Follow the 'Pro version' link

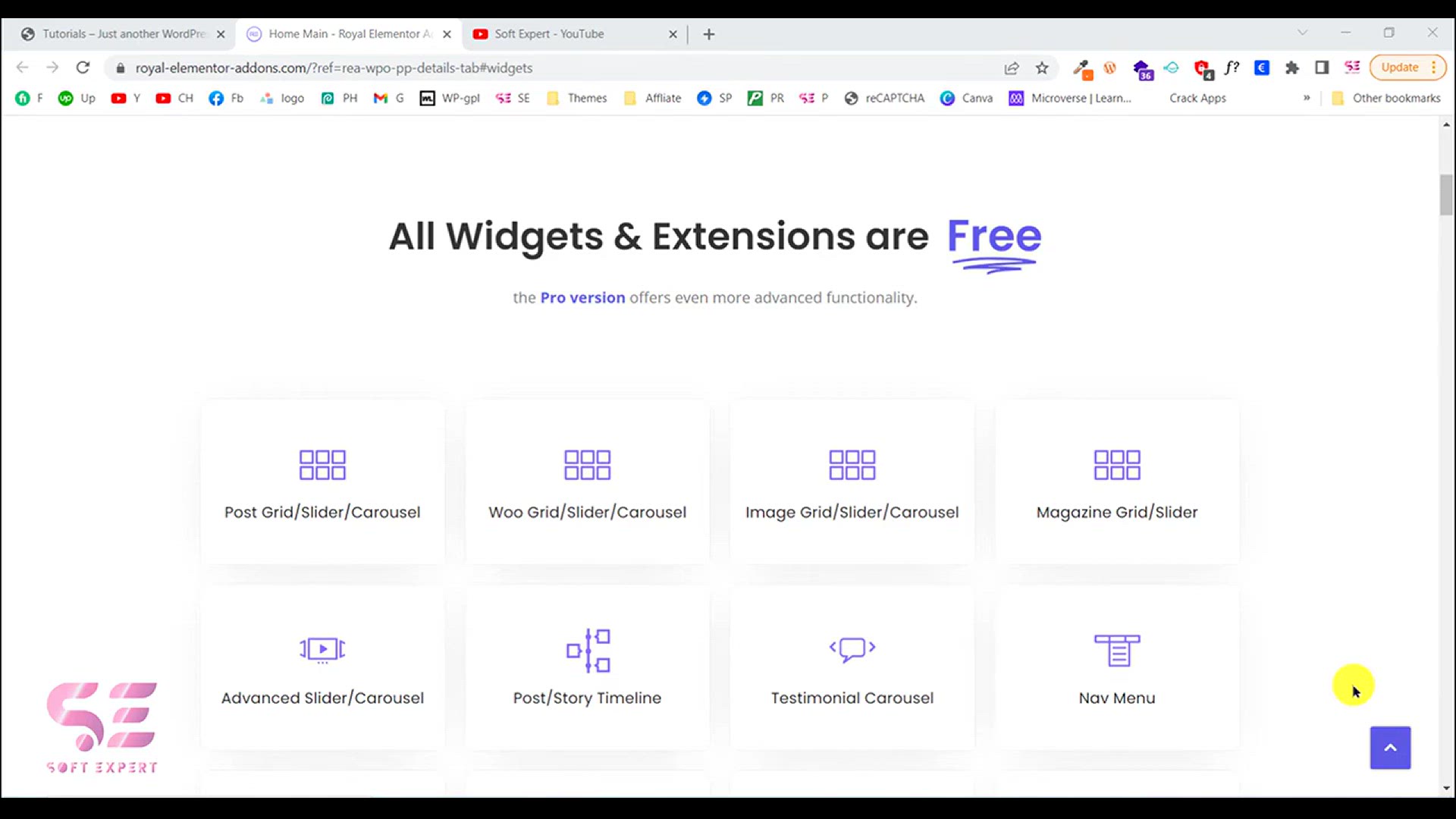[x=582, y=298]
